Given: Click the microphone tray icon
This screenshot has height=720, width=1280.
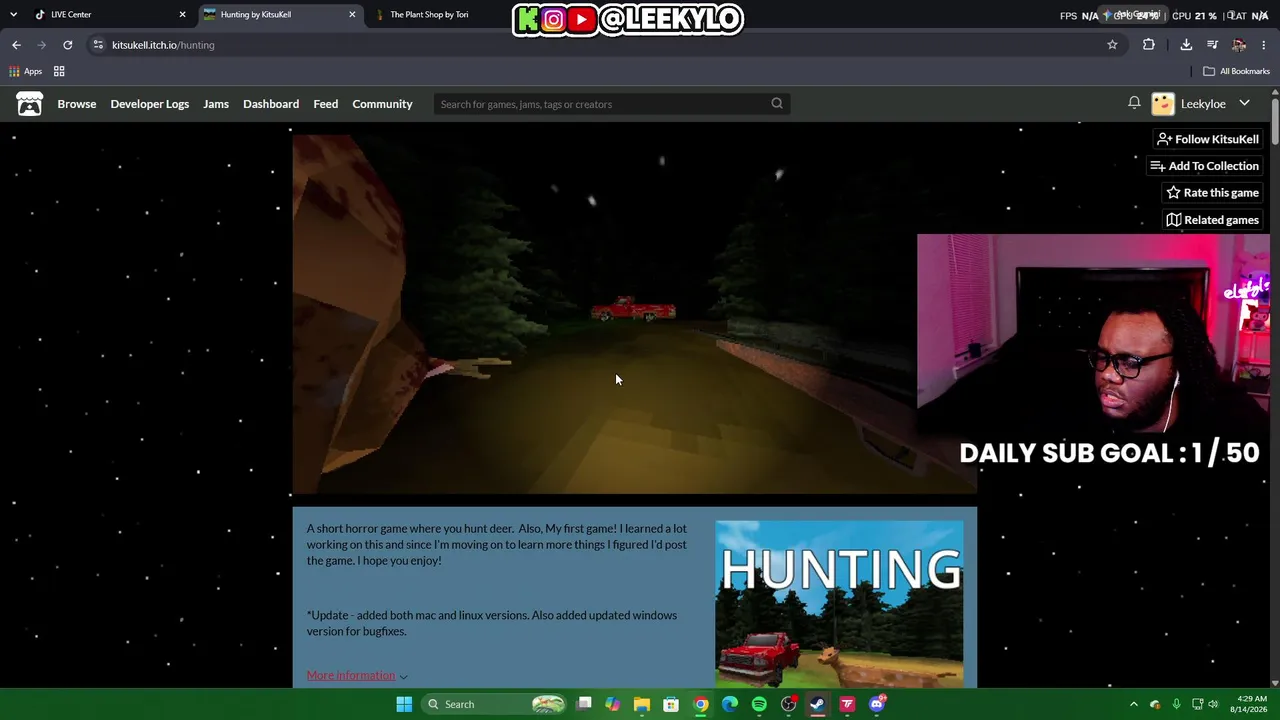Looking at the screenshot, I should [1176, 704].
